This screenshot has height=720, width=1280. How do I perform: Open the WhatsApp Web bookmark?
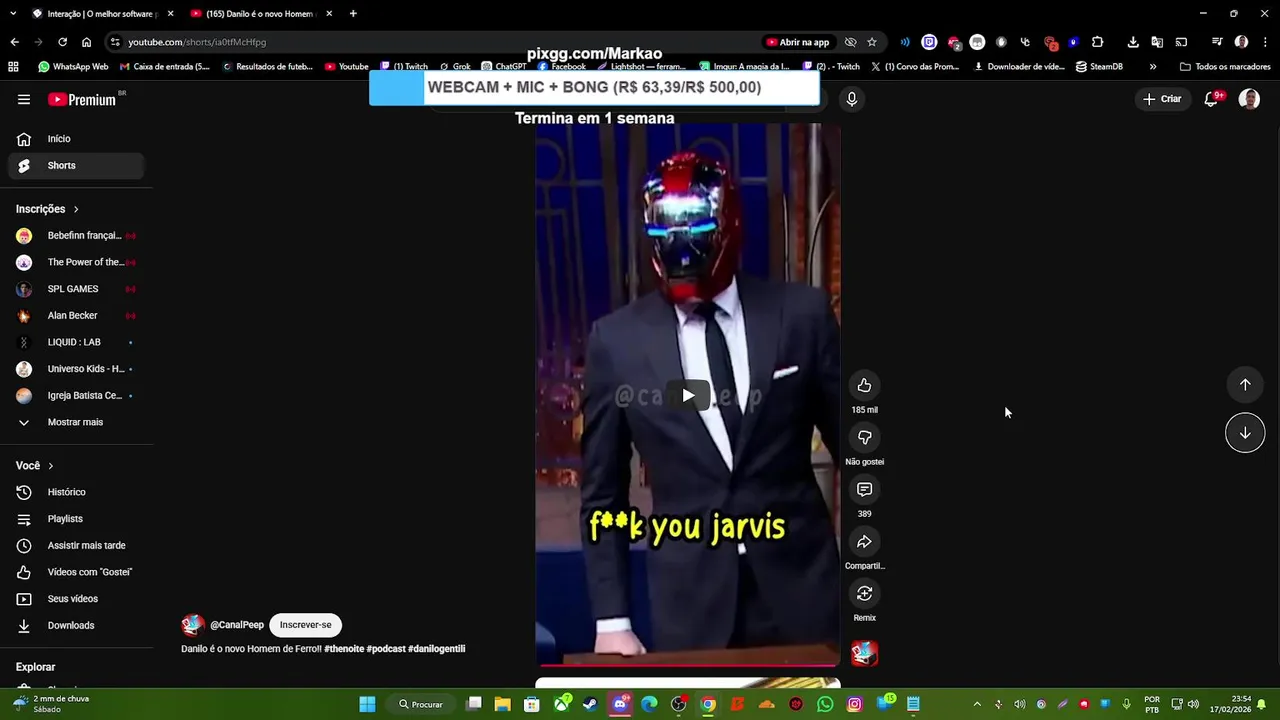(x=73, y=67)
